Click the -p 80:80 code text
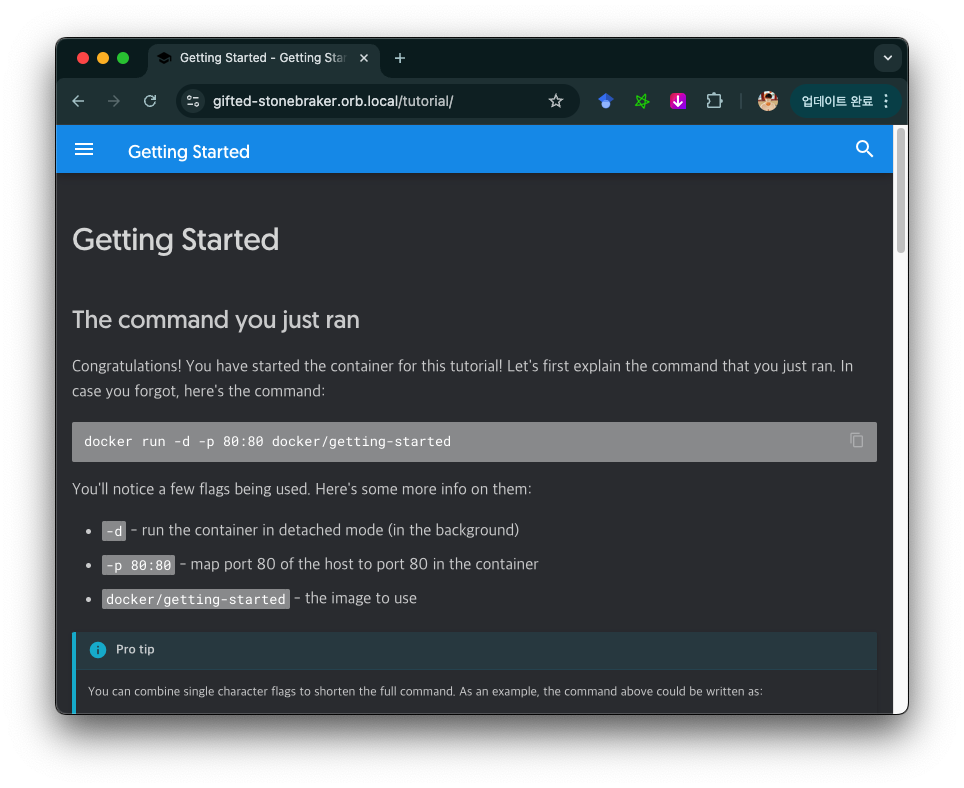The height and width of the screenshot is (788, 964). 138,565
